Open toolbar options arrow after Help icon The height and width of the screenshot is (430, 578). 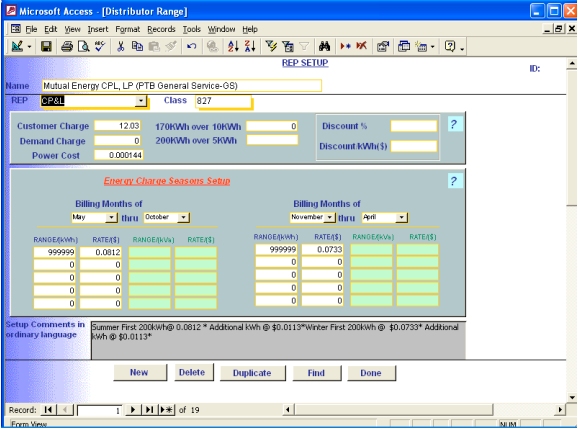pos(462,48)
